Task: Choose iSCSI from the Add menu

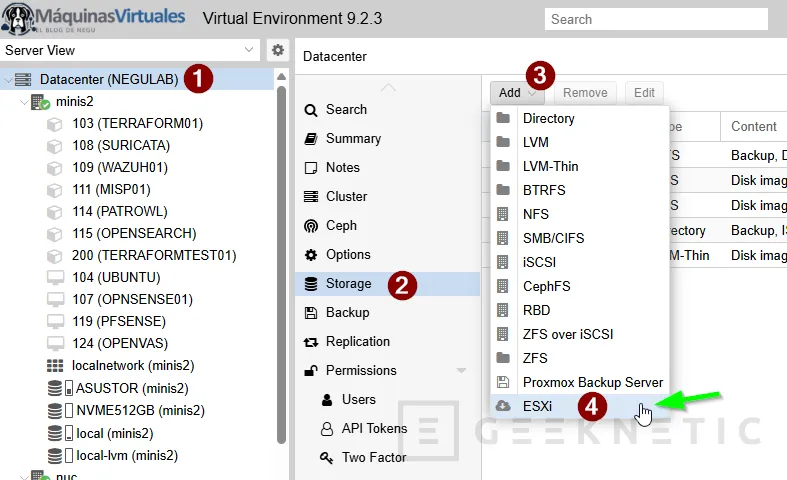Action: pyautogui.click(x=580, y=263)
